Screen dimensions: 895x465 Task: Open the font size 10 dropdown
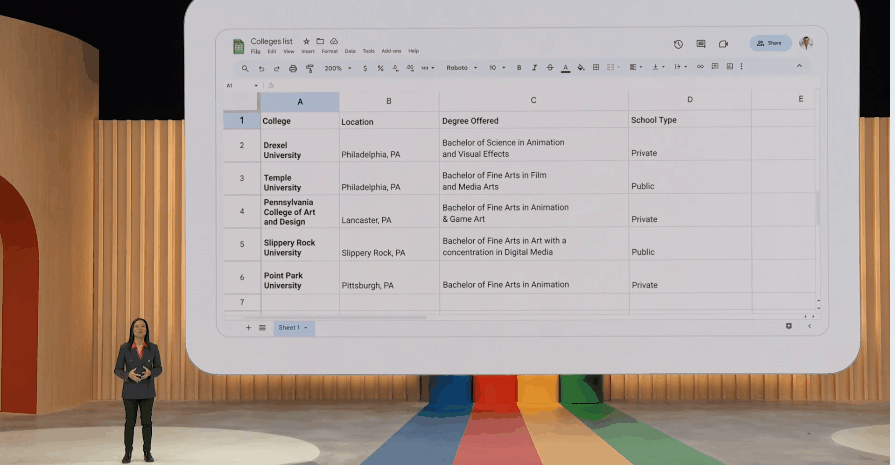pos(497,68)
